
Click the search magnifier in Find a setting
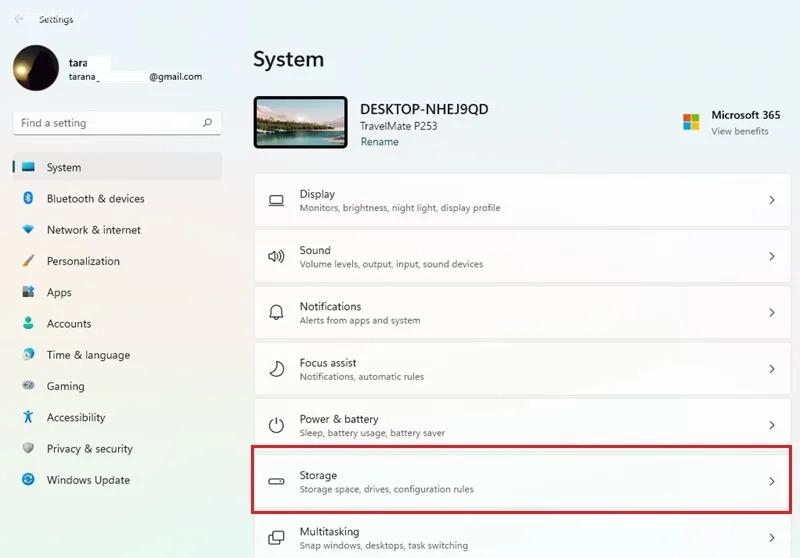tap(207, 123)
